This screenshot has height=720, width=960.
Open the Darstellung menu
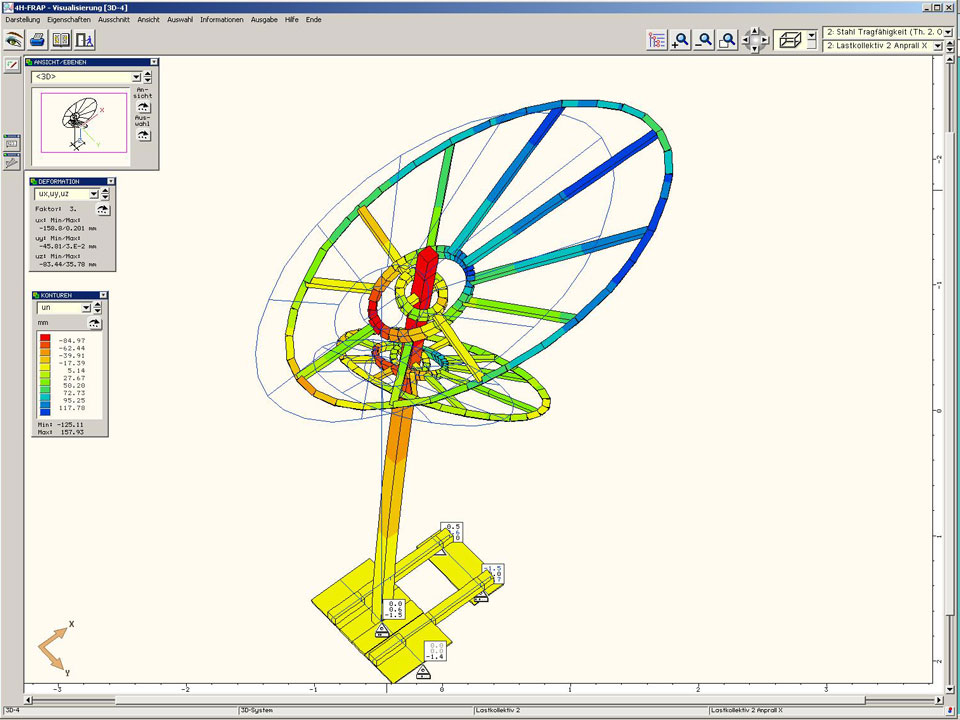pyautogui.click(x=23, y=19)
